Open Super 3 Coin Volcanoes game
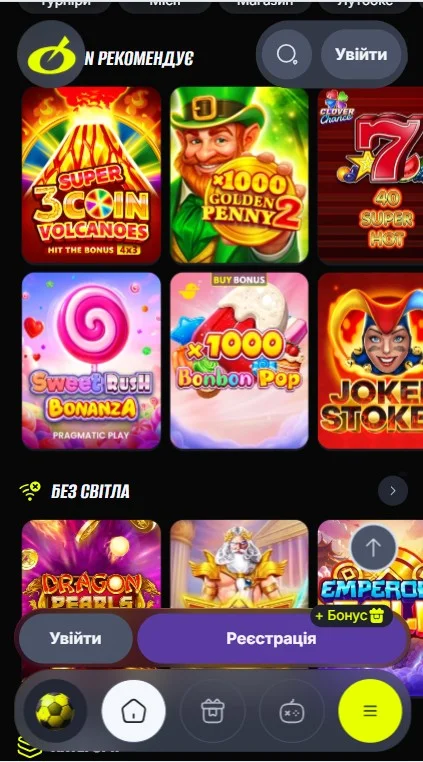The image size is (423, 762). click(x=91, y=175)
